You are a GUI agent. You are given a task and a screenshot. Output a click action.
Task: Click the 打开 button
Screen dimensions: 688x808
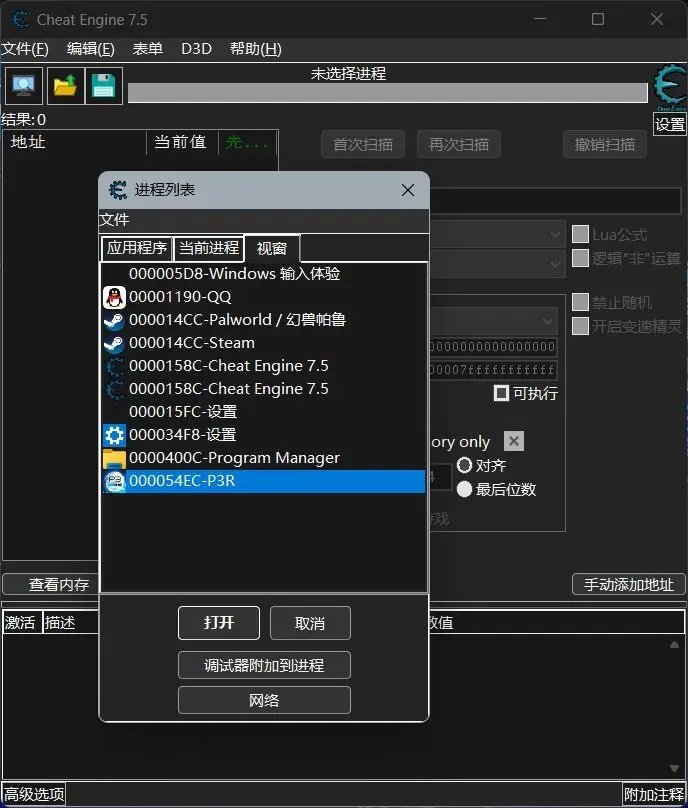pos(219,623)
